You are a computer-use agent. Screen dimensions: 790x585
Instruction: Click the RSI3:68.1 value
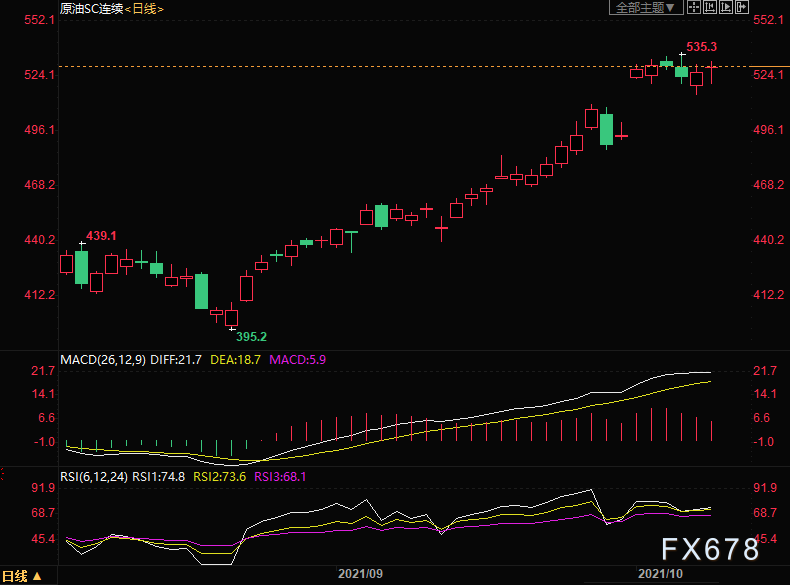(x=280, y=477)
